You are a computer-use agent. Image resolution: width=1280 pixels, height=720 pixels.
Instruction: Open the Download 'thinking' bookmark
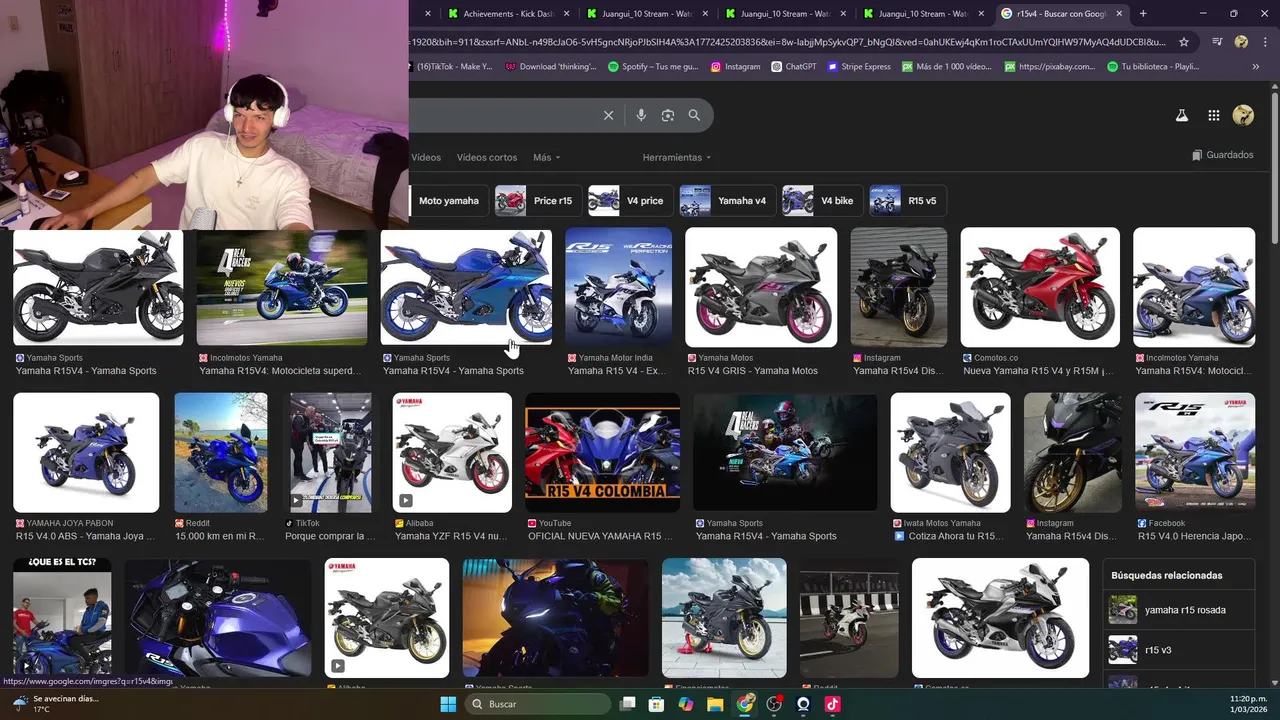click(551, 67)
